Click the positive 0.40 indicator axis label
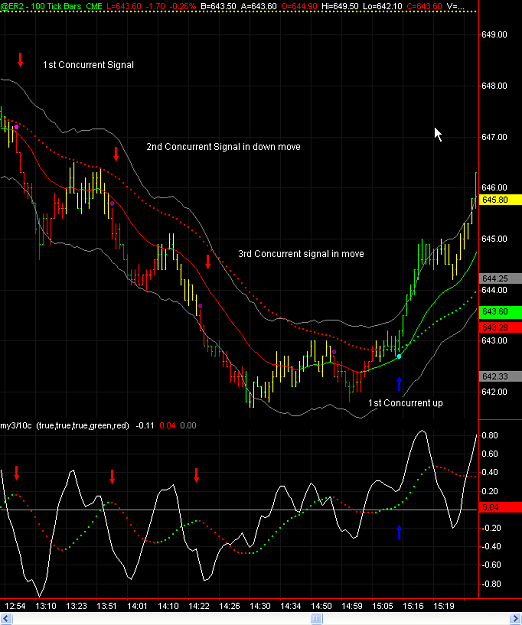 [490, 472]
